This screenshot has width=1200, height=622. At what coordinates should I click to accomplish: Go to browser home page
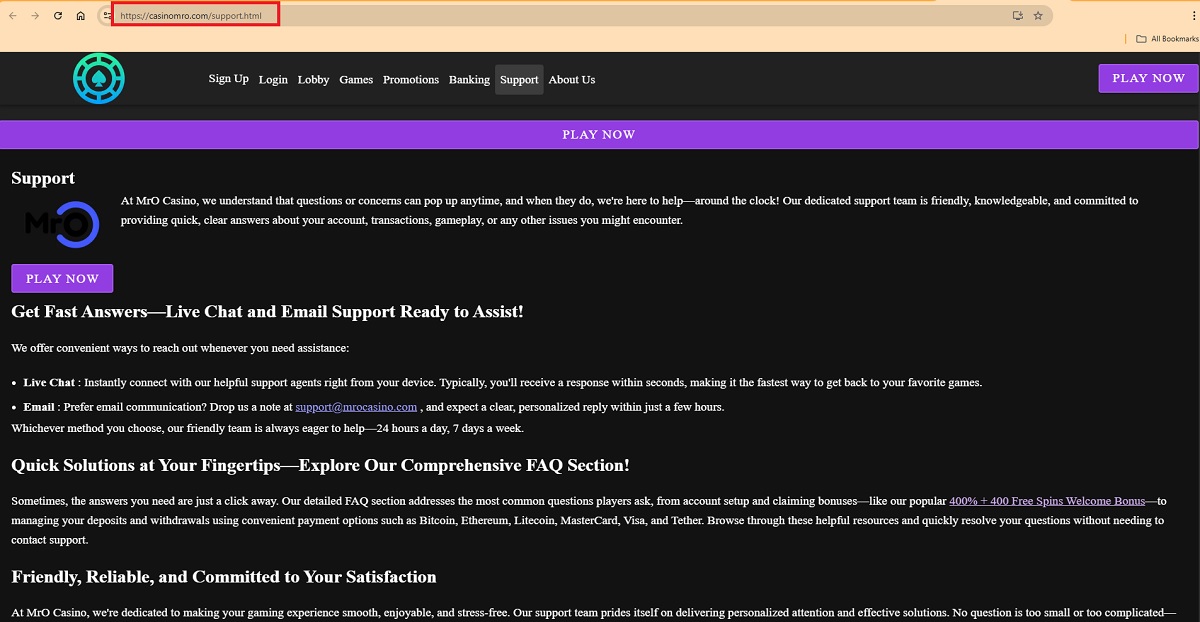pyautogui.click(x=81, y=16)
